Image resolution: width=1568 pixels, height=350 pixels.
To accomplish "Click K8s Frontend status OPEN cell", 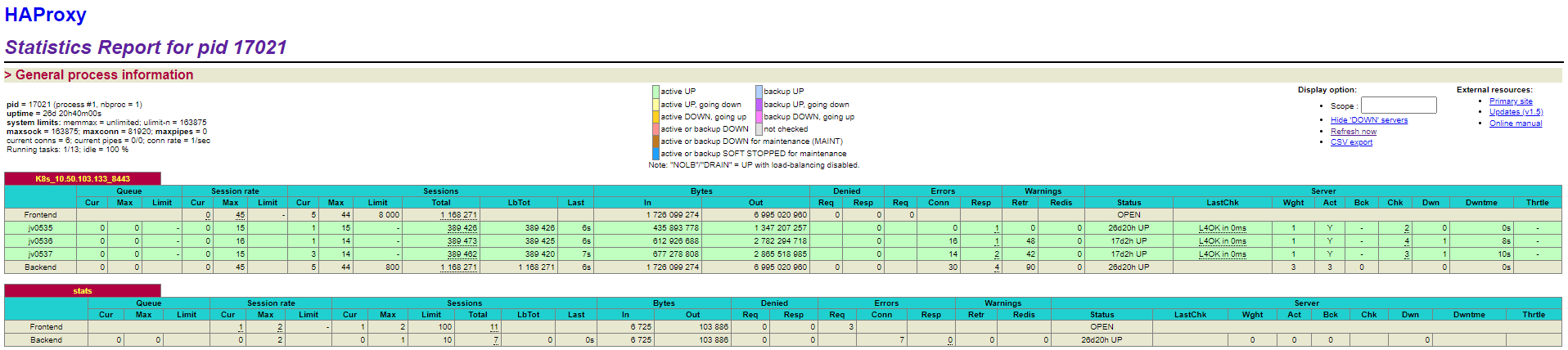I will (1129, 215).
